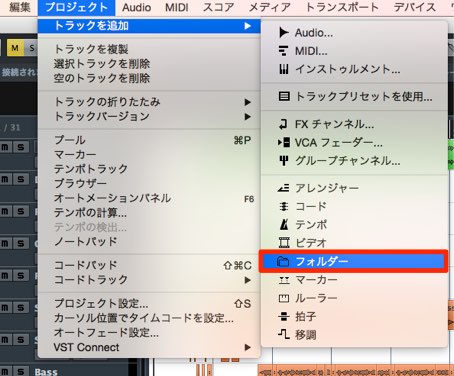Click the Group Channel fork icon
The width and height of the screenshot is (454, 376).
284,161
